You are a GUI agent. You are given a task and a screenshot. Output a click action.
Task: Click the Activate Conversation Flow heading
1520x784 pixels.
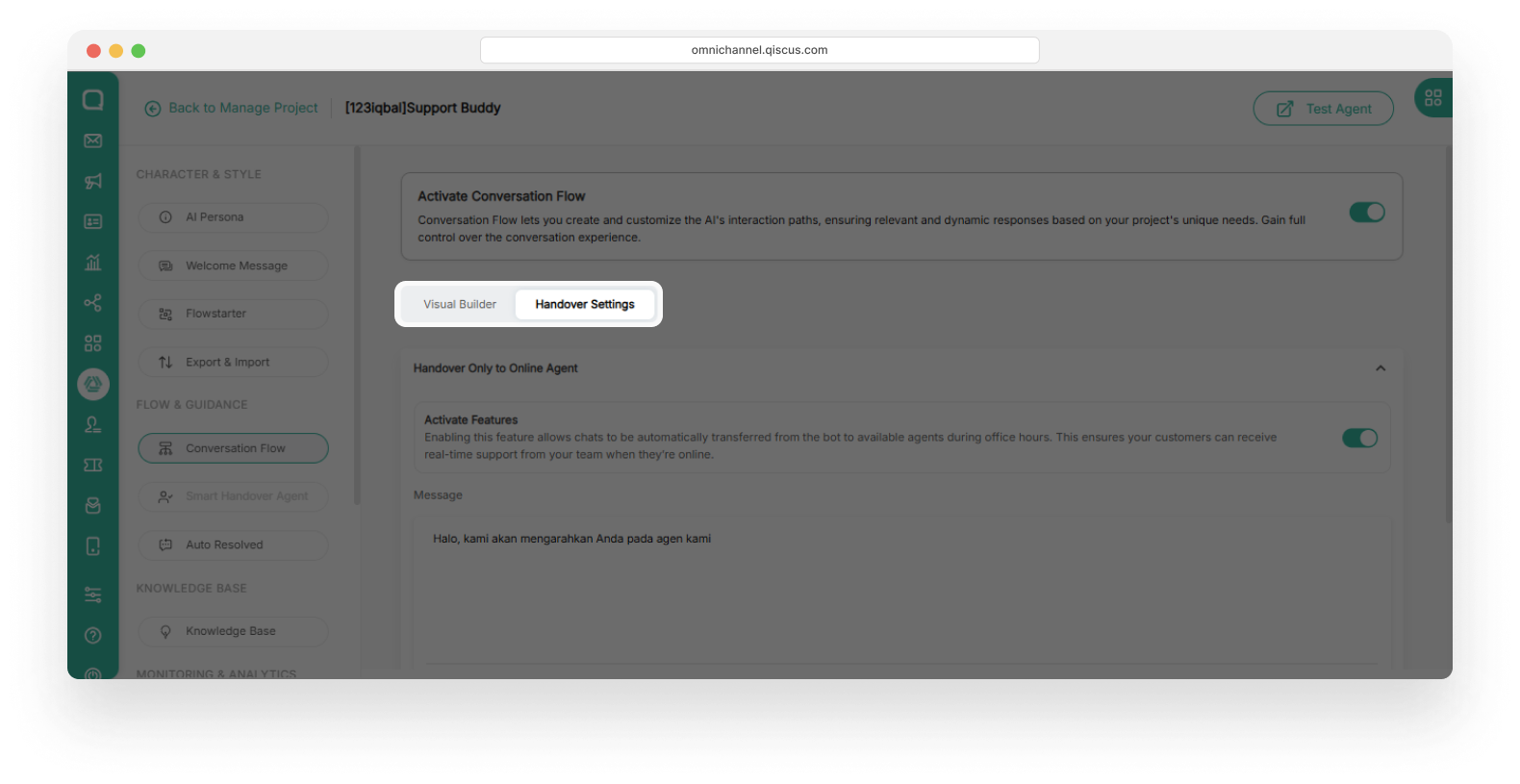coord(501,196)
